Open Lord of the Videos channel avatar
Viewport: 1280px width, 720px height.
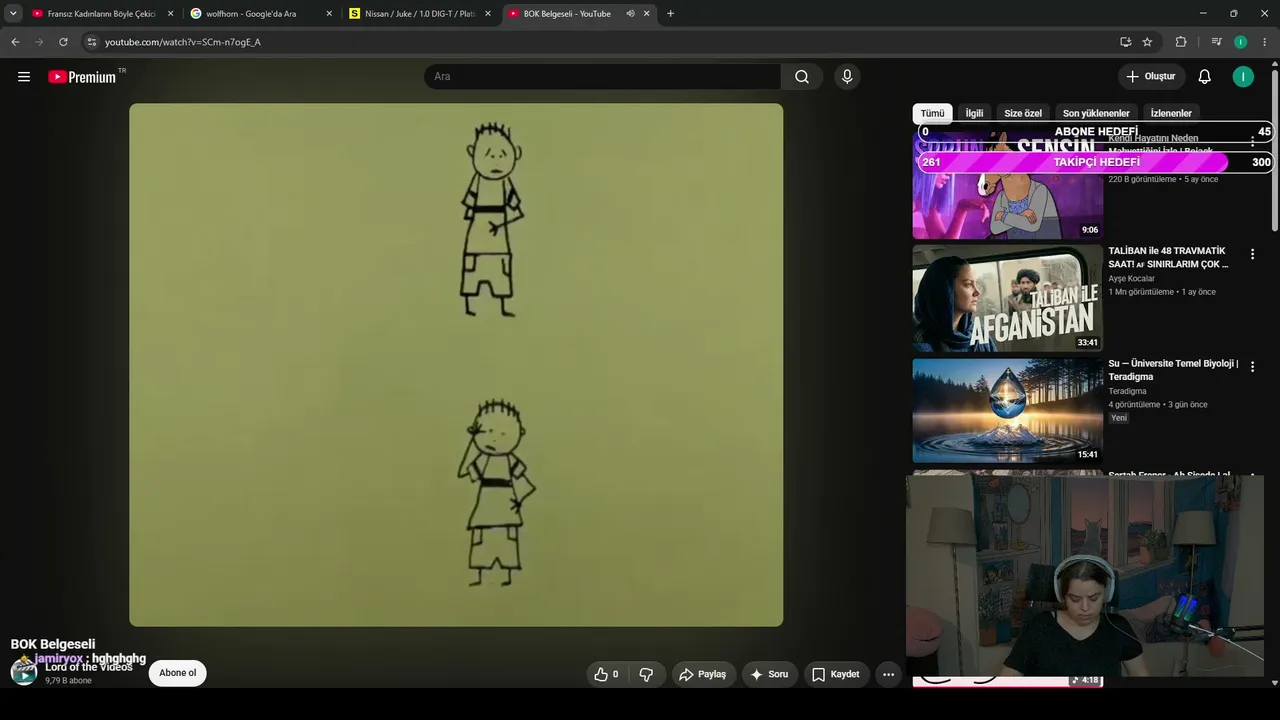pos(23,672)
